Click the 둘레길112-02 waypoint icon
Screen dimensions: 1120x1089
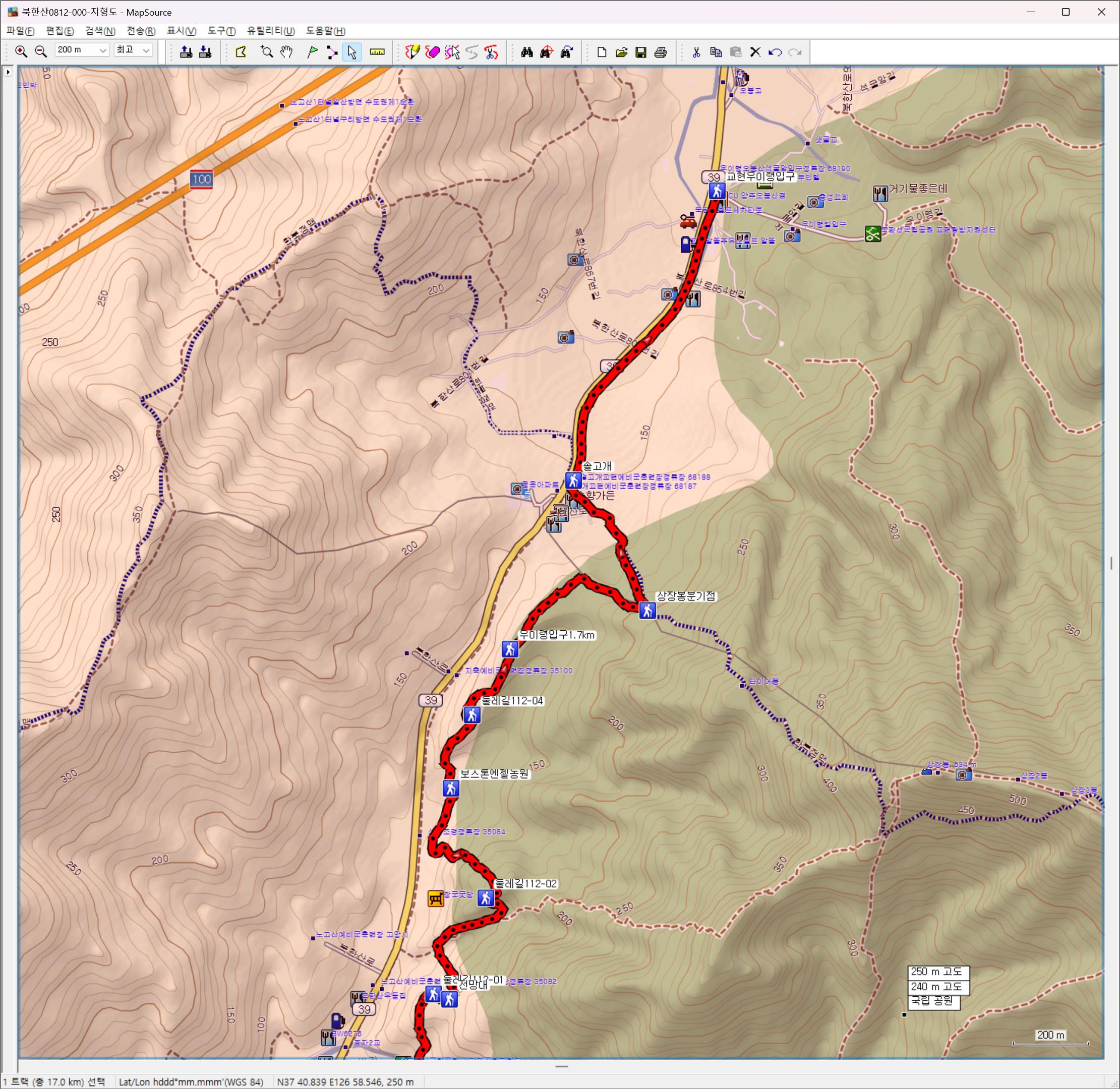click(486, 898)
